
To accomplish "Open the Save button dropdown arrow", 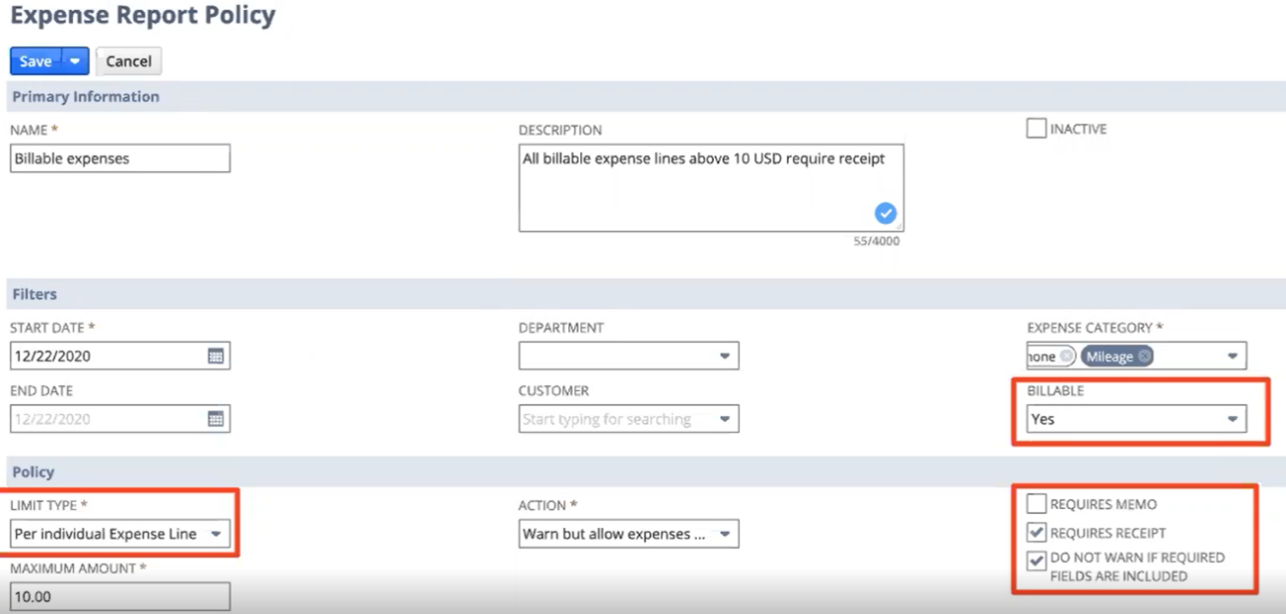I will [75, 61].
